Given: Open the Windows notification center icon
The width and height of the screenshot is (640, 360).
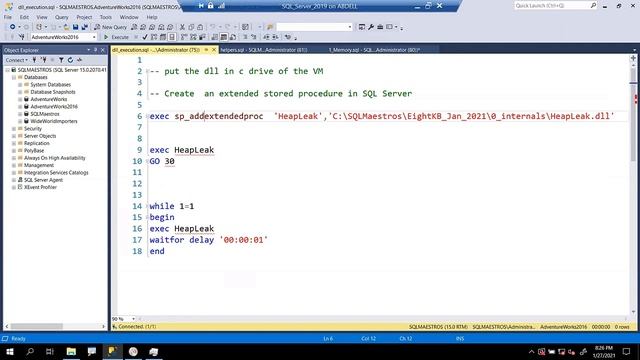Looking at the screenshot, I should point(627,352).
